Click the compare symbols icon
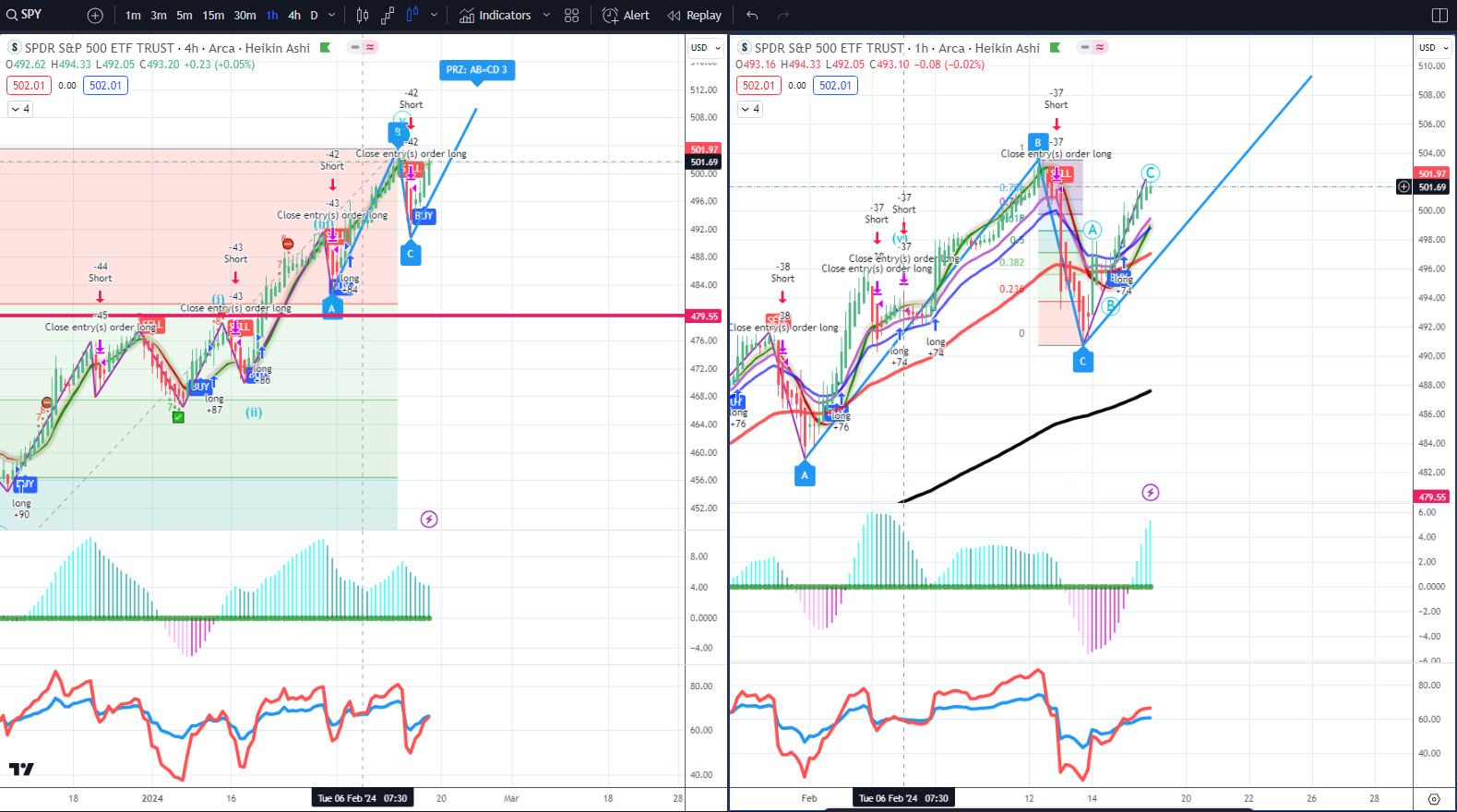The height and width of the screenshot is (812, 1457). point(388,15)
